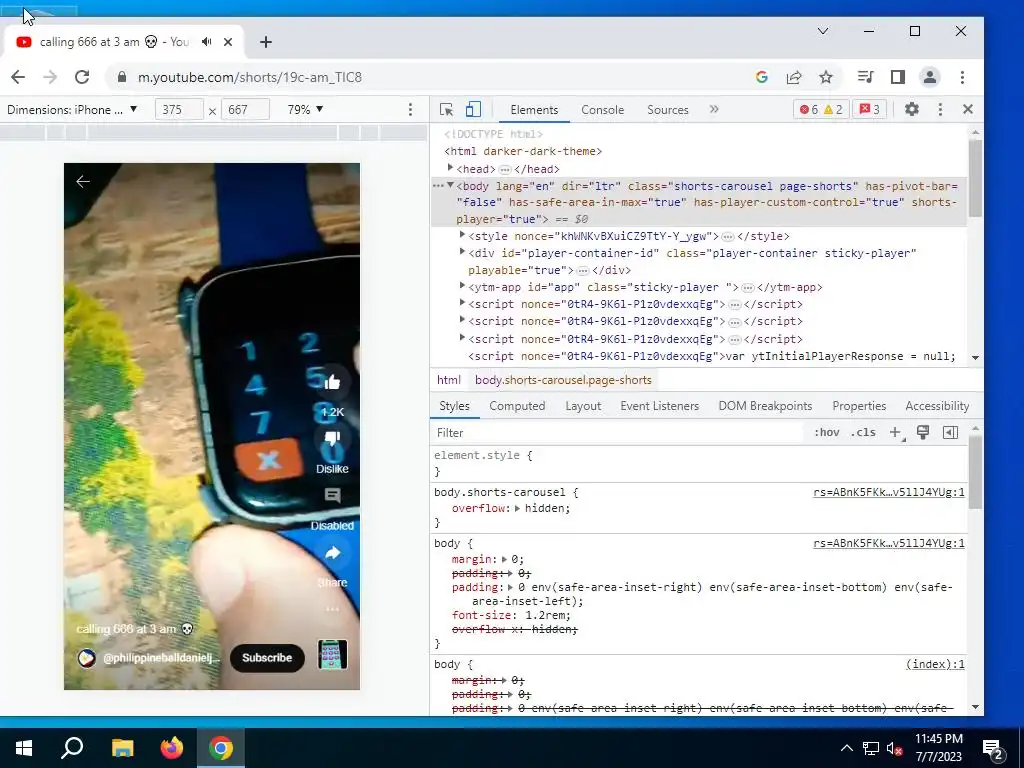Bookmark this page with the star icon
This screenshot has width=1024, height=768.
(826, 77)
